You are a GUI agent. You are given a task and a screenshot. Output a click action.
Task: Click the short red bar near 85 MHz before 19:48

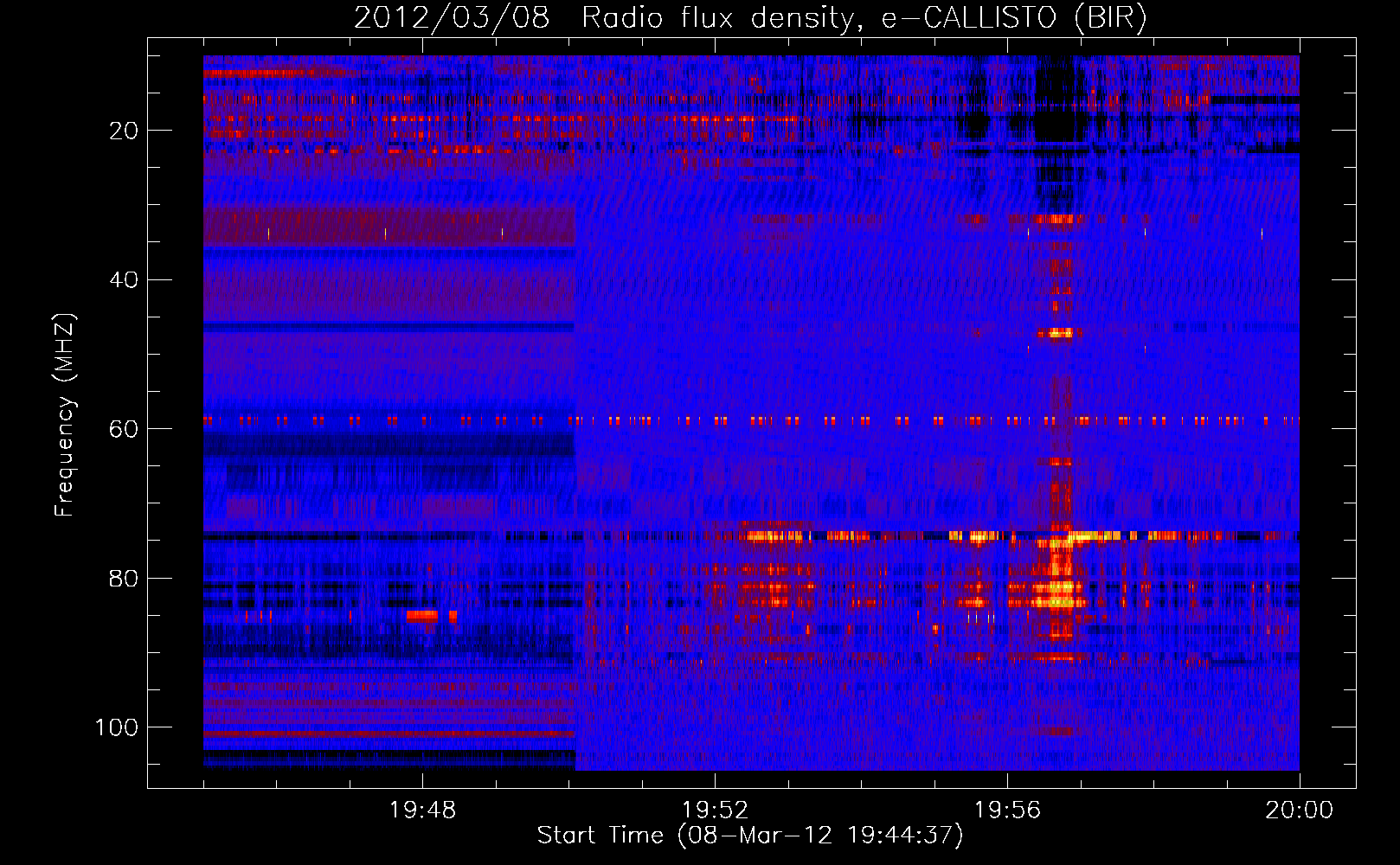click(422, 616)
